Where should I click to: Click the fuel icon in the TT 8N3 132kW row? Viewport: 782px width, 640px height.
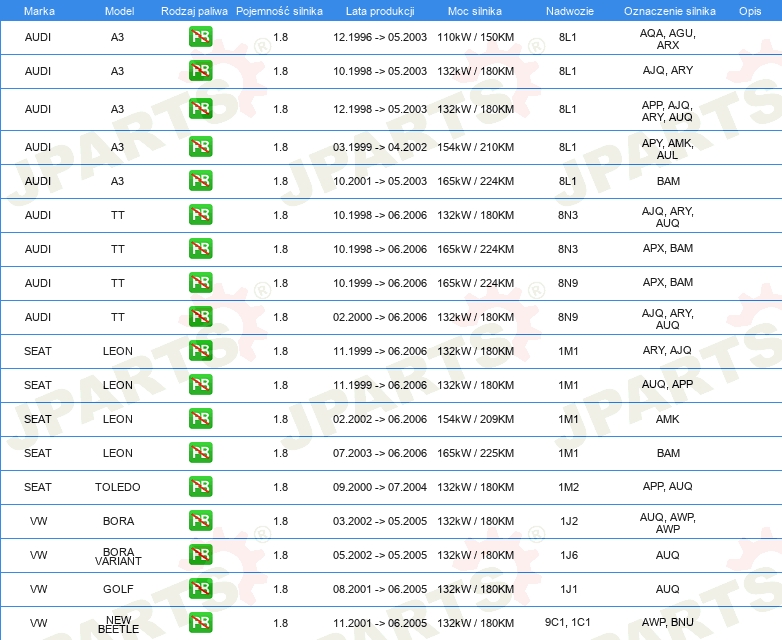point(200,214)
